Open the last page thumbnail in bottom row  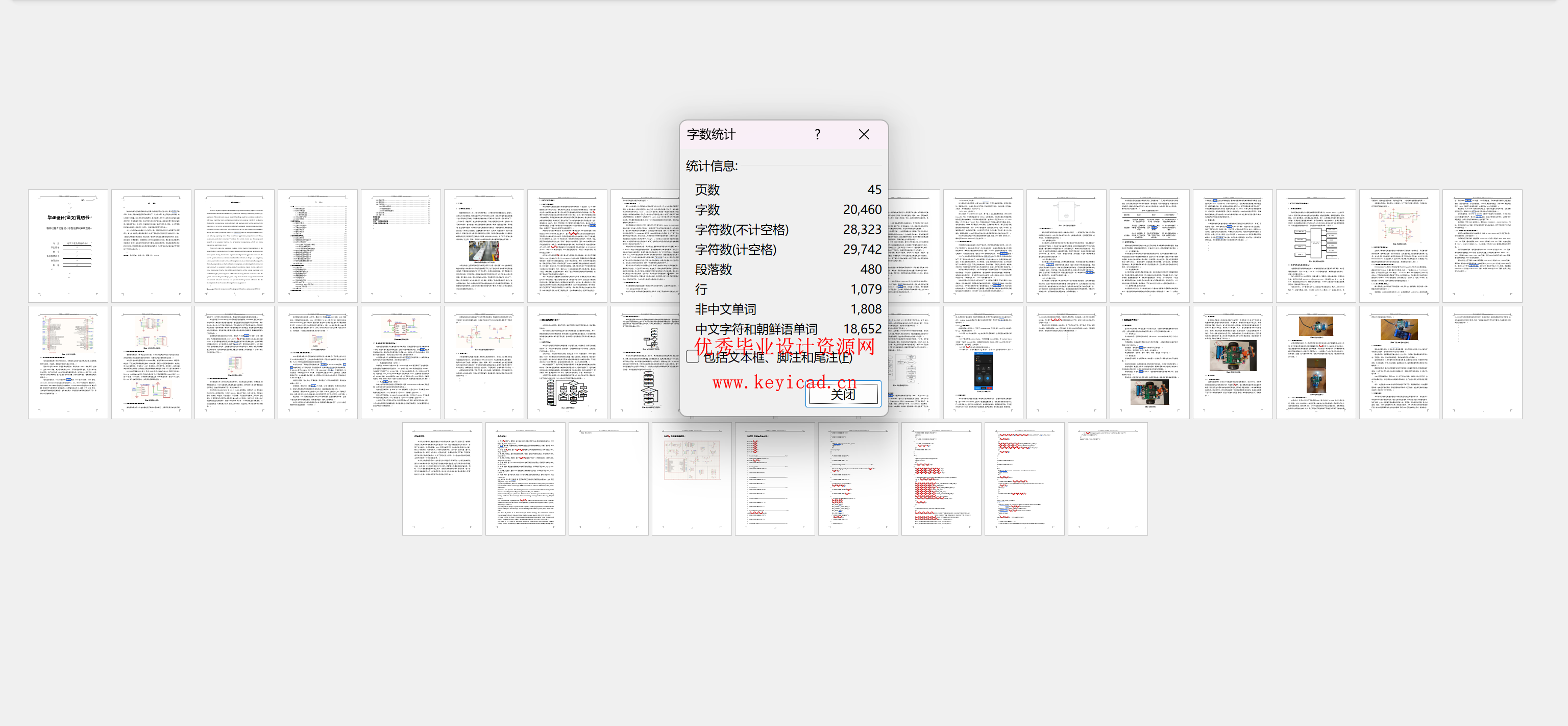pyautogui.click(x=1108, y=479)
